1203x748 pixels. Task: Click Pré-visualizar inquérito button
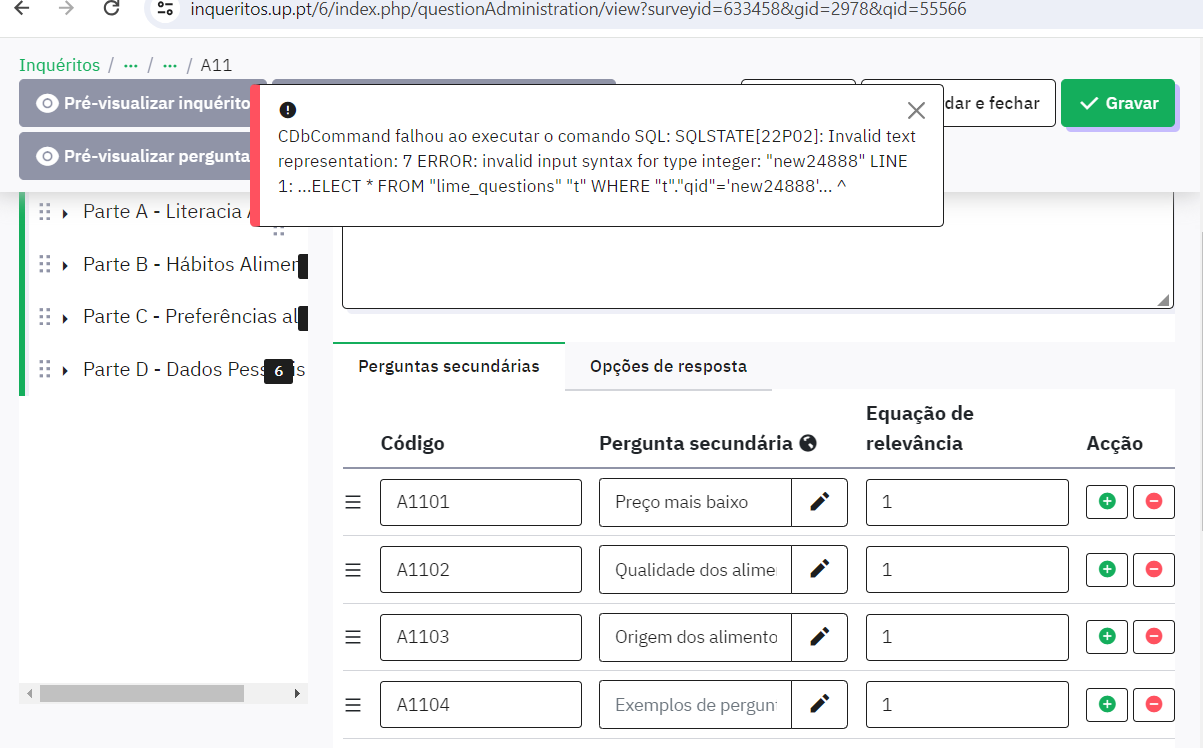click(x=143, y=103)
